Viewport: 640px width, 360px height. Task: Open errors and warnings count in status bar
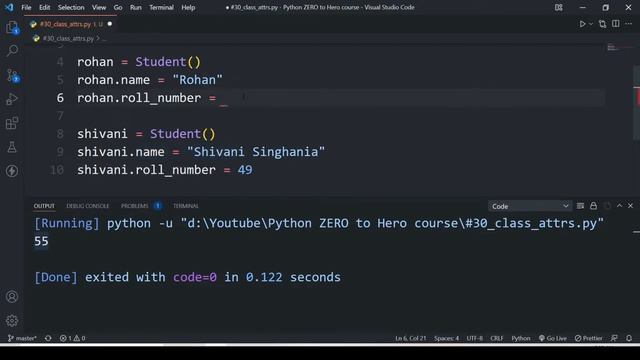pyautogui.click(x=72, y=338)
